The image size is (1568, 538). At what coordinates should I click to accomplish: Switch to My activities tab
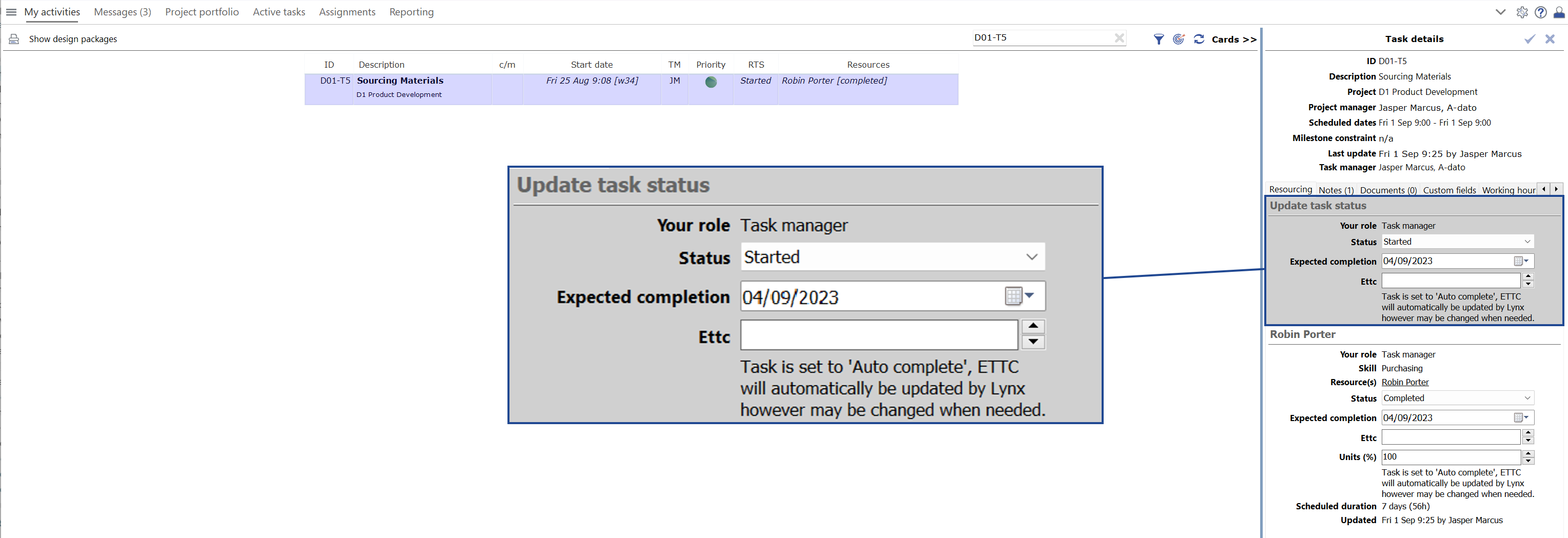[x=52, y=12]
